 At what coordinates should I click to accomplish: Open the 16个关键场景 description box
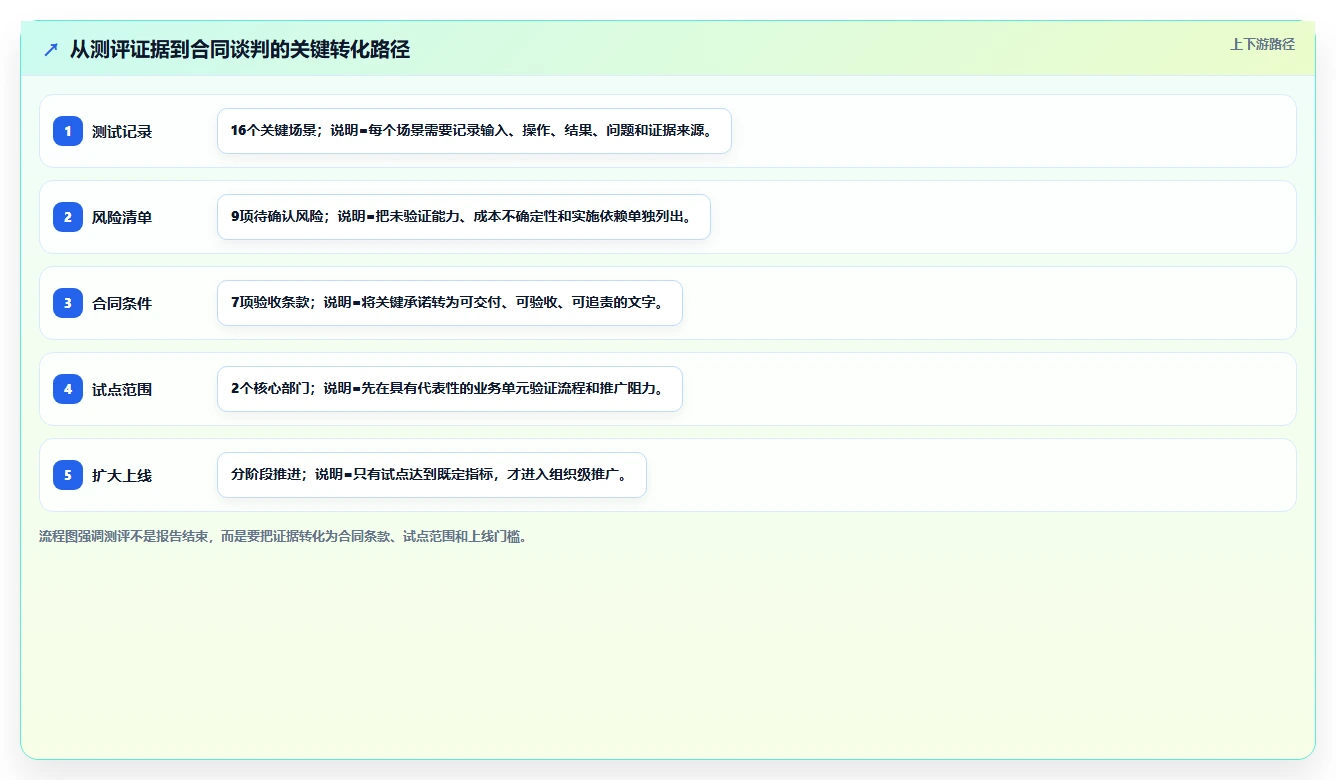pos(474,131)
